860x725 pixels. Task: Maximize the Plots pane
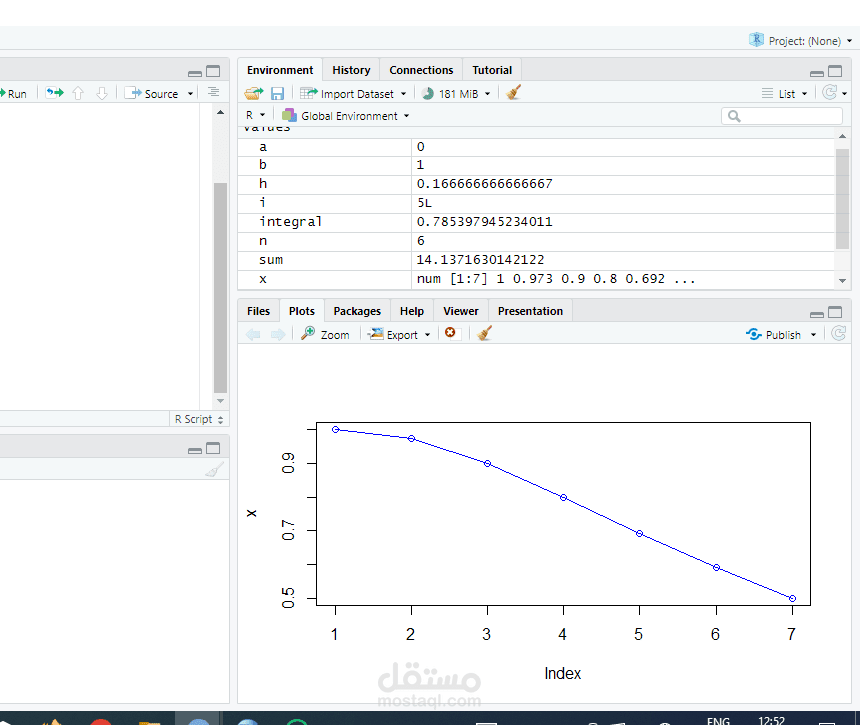click(x=835, y=312)
